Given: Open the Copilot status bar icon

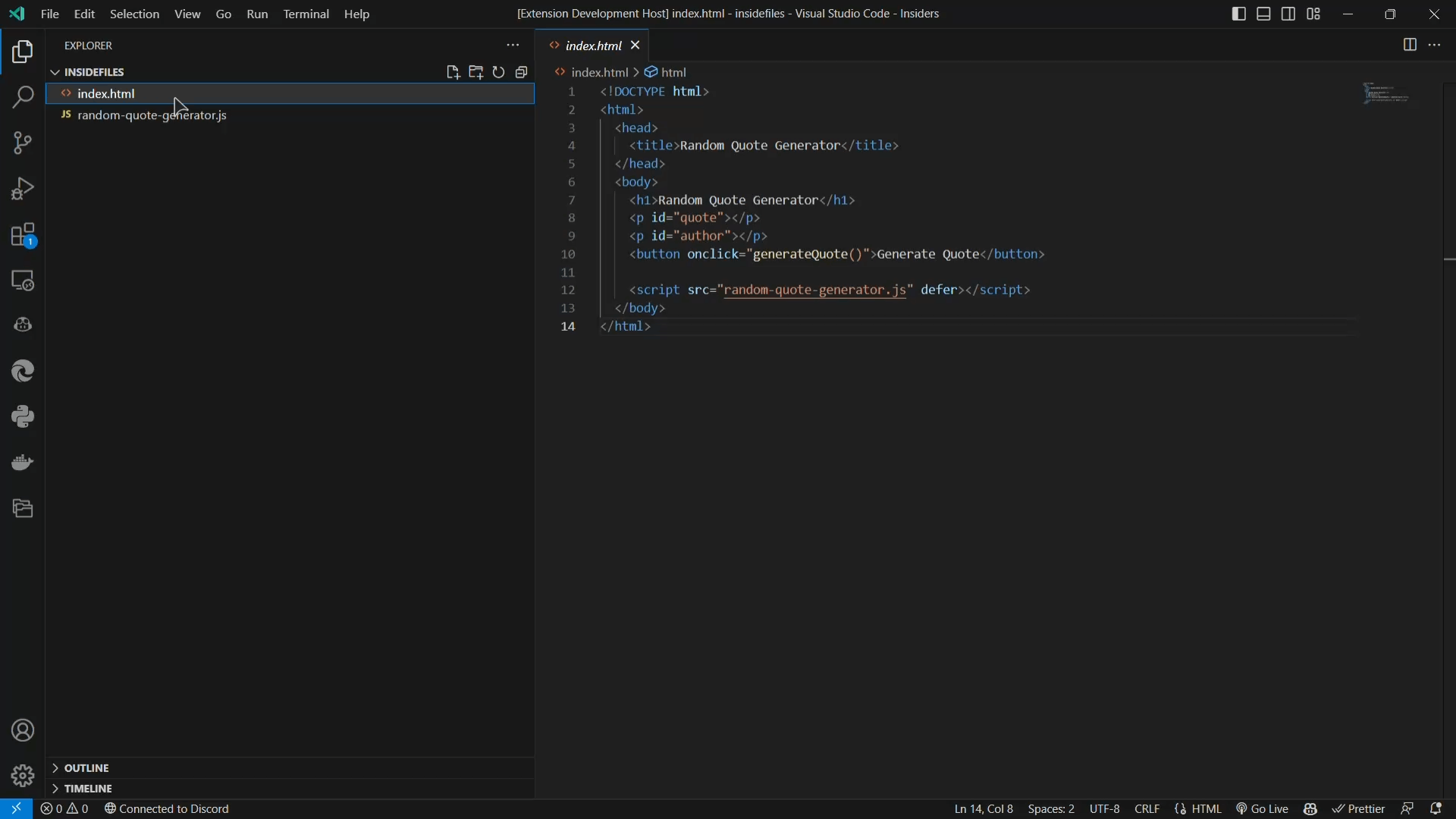Looking at the screenshot, I should 1312,809.
